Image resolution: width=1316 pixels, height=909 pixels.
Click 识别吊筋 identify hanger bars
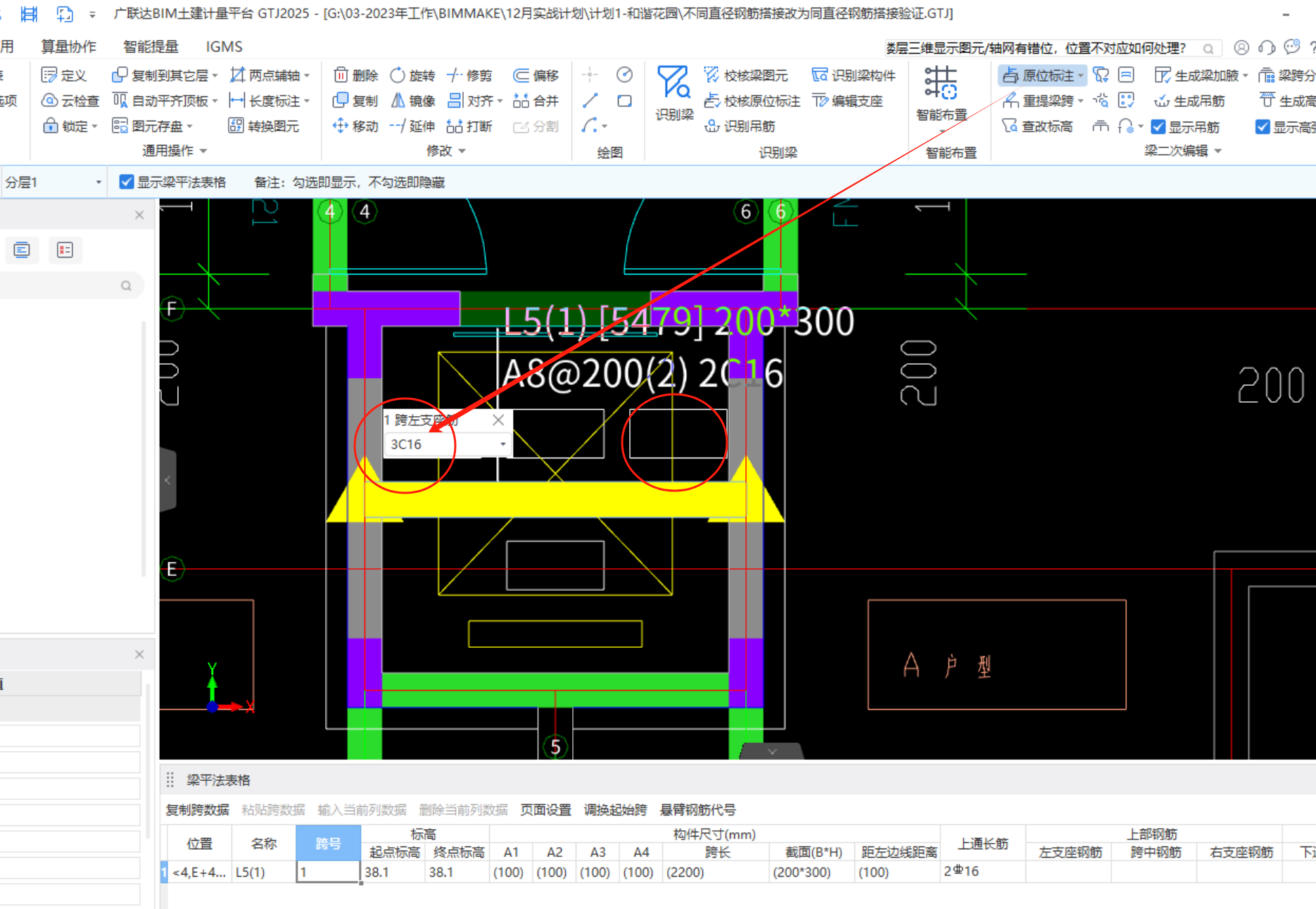740,126
